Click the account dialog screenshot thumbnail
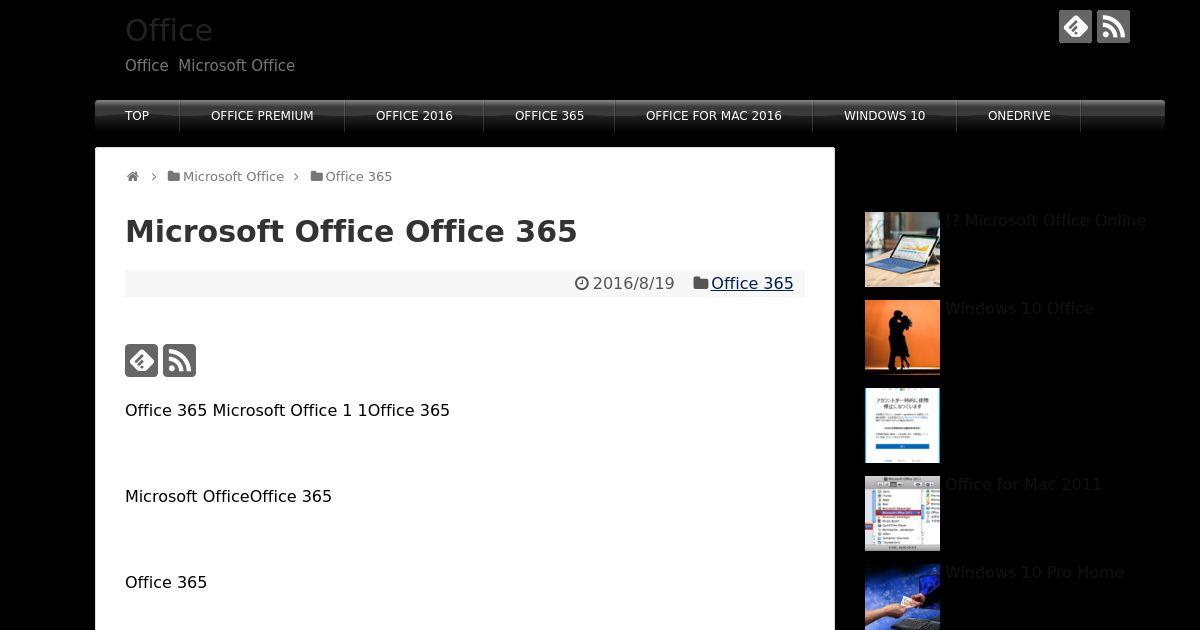The width and height of the screenshot is (1200, 630). pyautogui.click(x=902, y=425)
